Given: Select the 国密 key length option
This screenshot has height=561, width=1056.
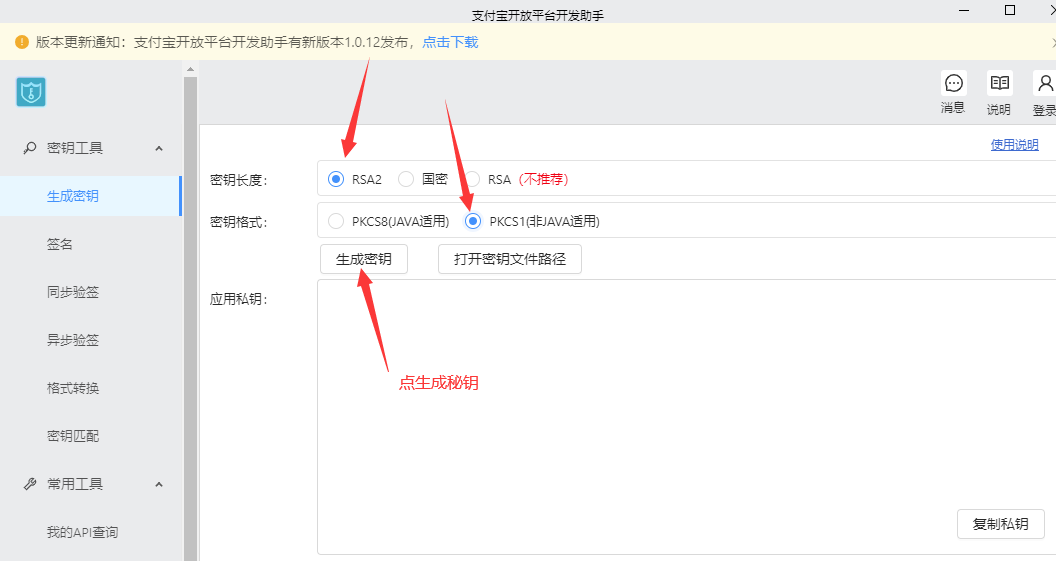Looking at the screenshot, I should (x=406, y=179).
